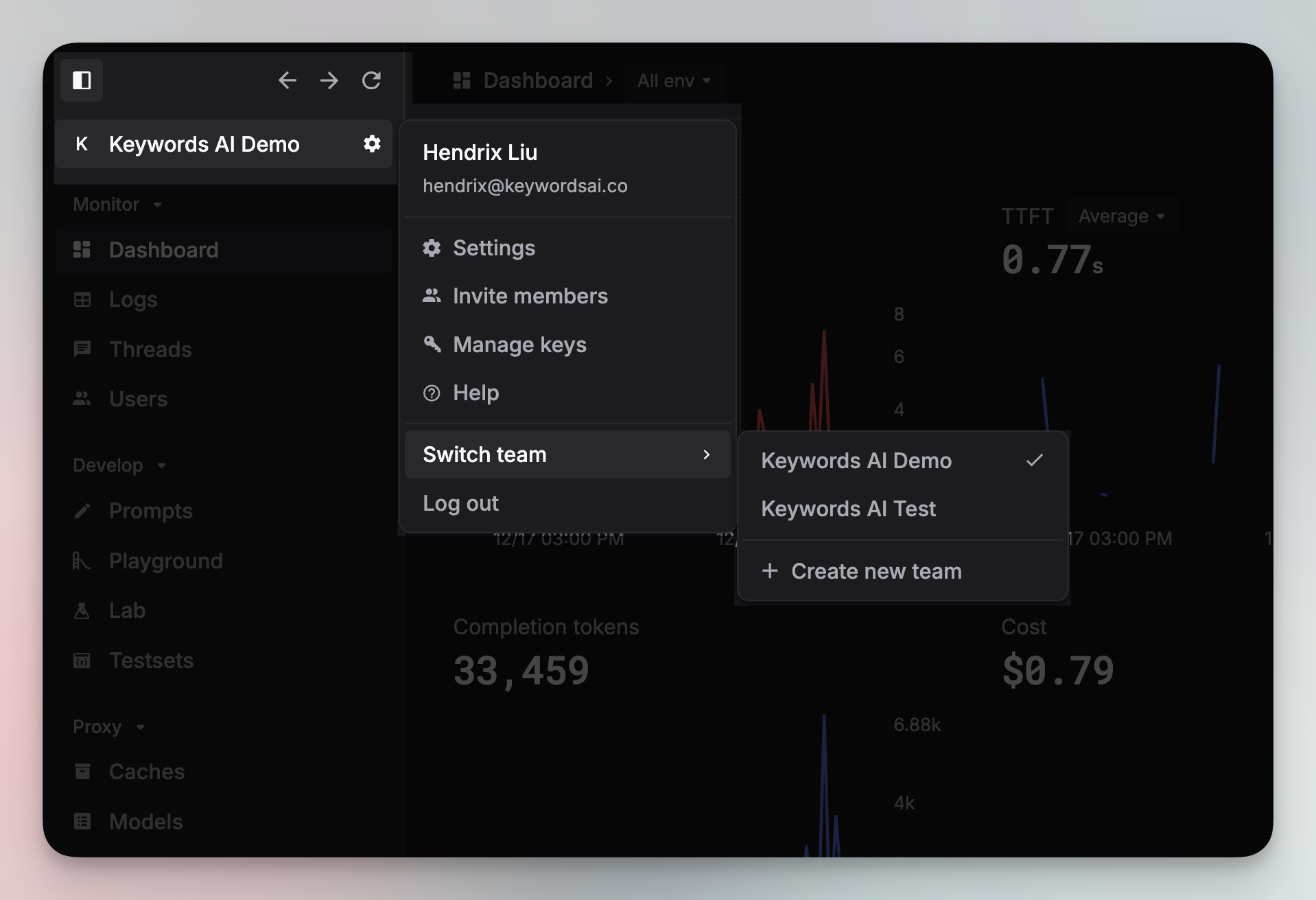Image resolution: width=1316 pixels, height=900 pixels.
Task: Click the Threads chat icon
Action: [82, 349]
